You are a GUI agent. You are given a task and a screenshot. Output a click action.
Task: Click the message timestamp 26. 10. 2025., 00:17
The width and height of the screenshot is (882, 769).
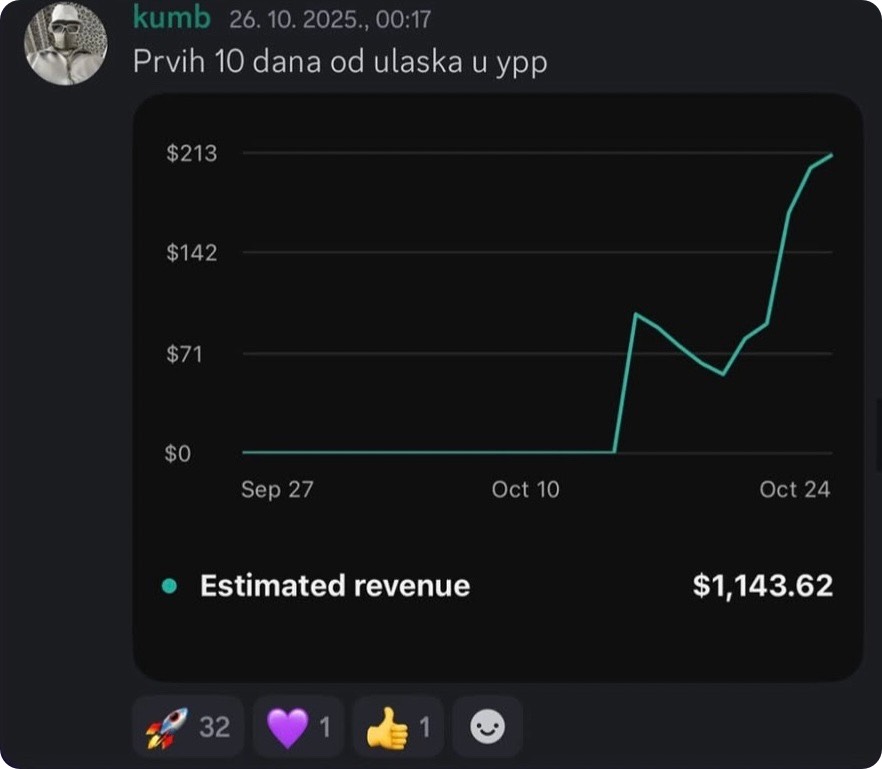(329, 20)
